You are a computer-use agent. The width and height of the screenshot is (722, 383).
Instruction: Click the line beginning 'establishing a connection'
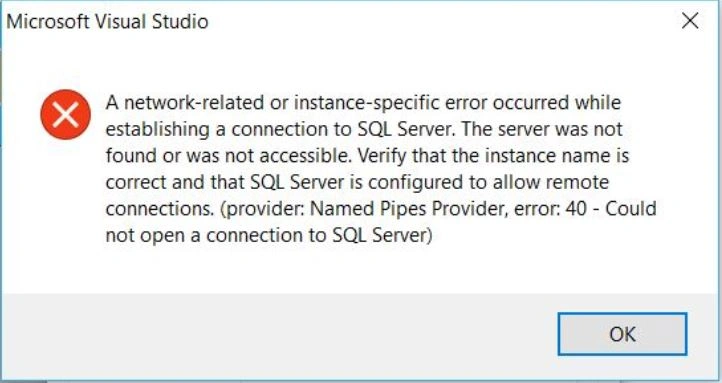(364, 129)
